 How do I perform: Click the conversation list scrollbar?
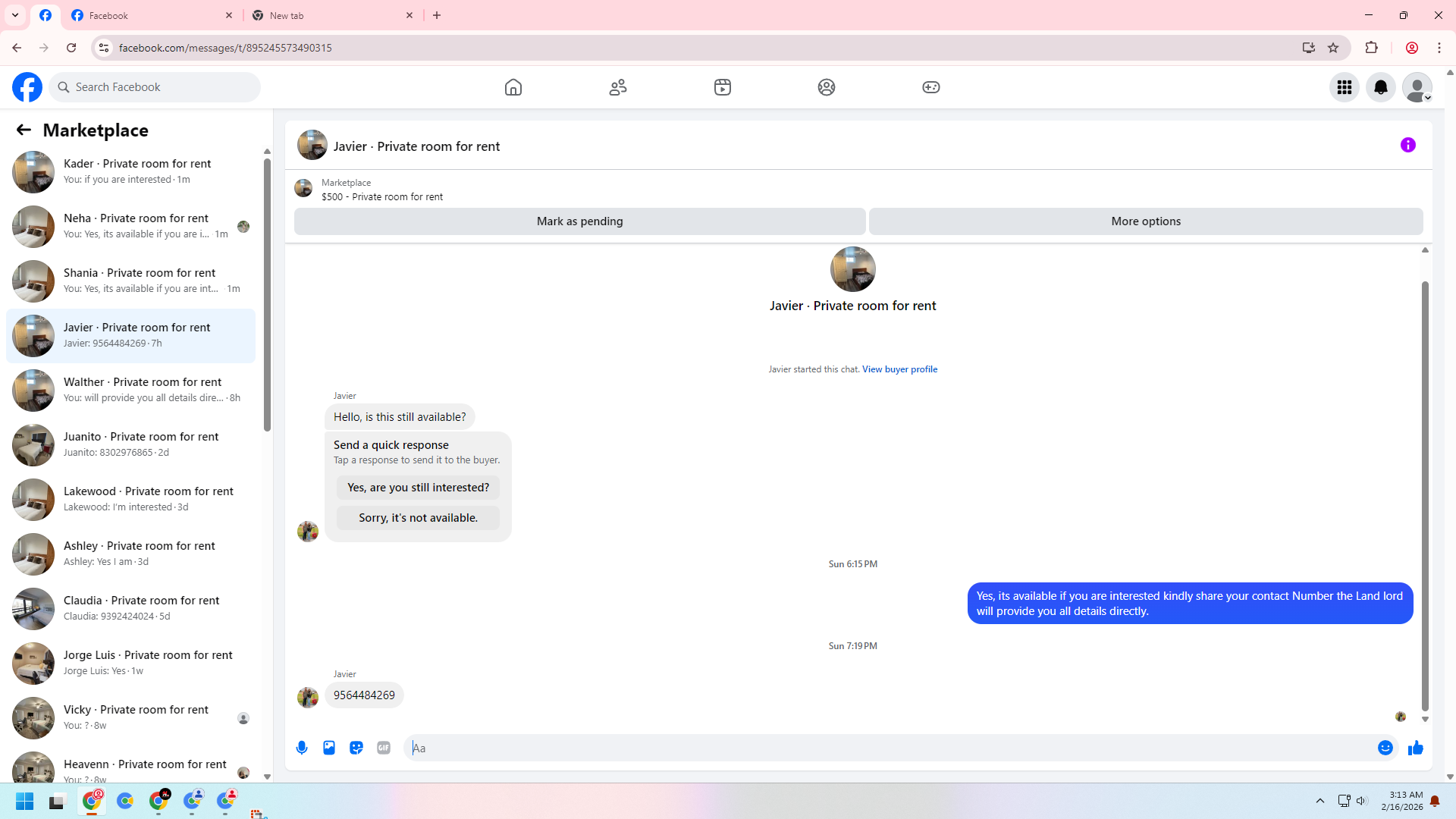coord(267,296)
